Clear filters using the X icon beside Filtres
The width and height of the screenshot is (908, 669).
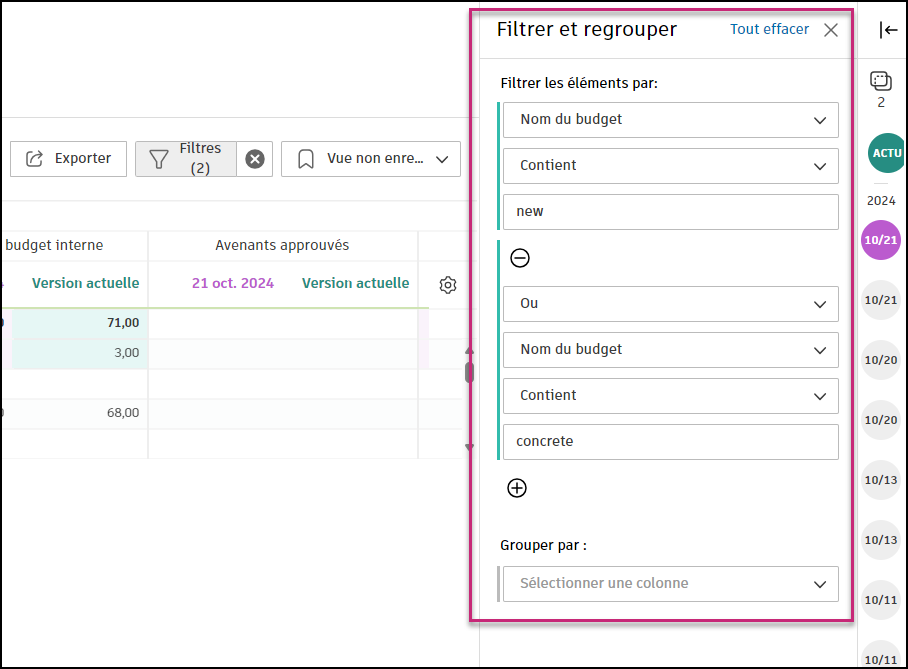[x=254, y=158]
